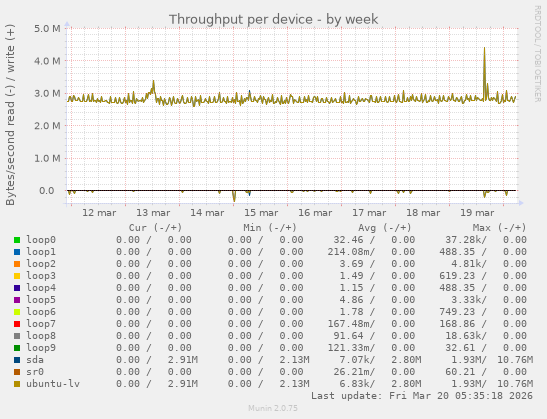Screen dimensions: 547x419
Task: Click the '2.0 M' y-axis label
Action: pos(47,126)
